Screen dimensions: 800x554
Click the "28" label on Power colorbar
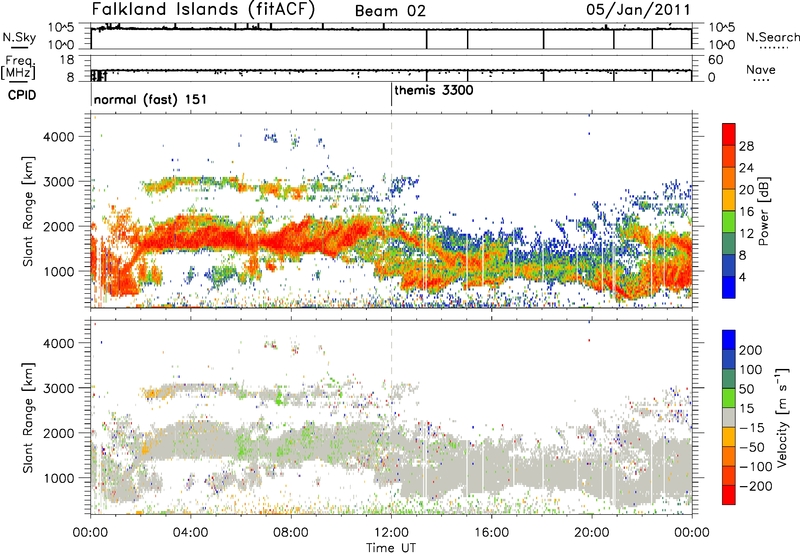[x=746, y=146]
